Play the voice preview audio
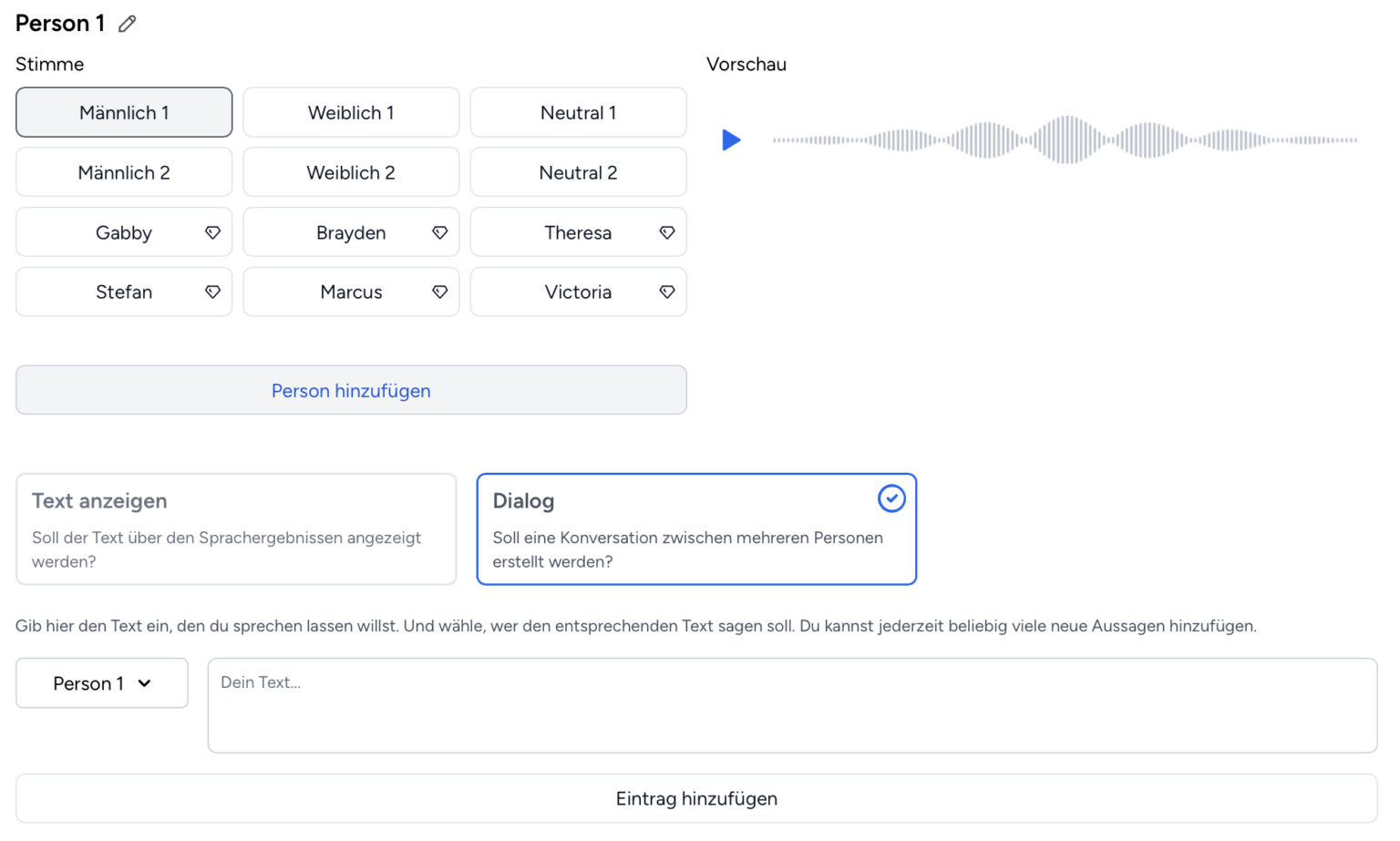Image resolution: width=1400 pixels, height=841 pixels. (x=731, y=140)
